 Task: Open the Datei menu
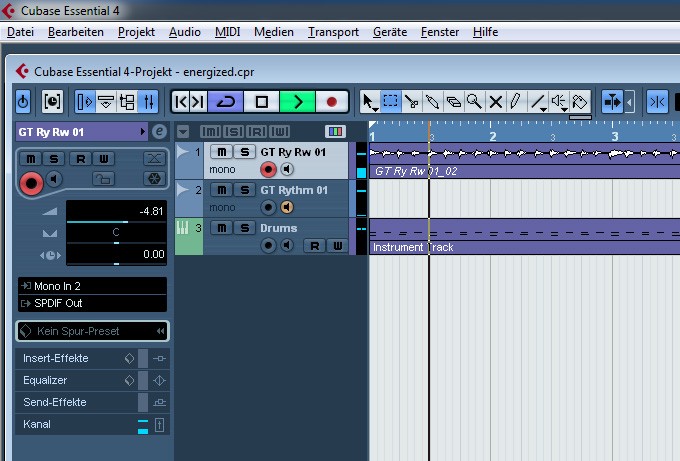click(x=20, y=32)
